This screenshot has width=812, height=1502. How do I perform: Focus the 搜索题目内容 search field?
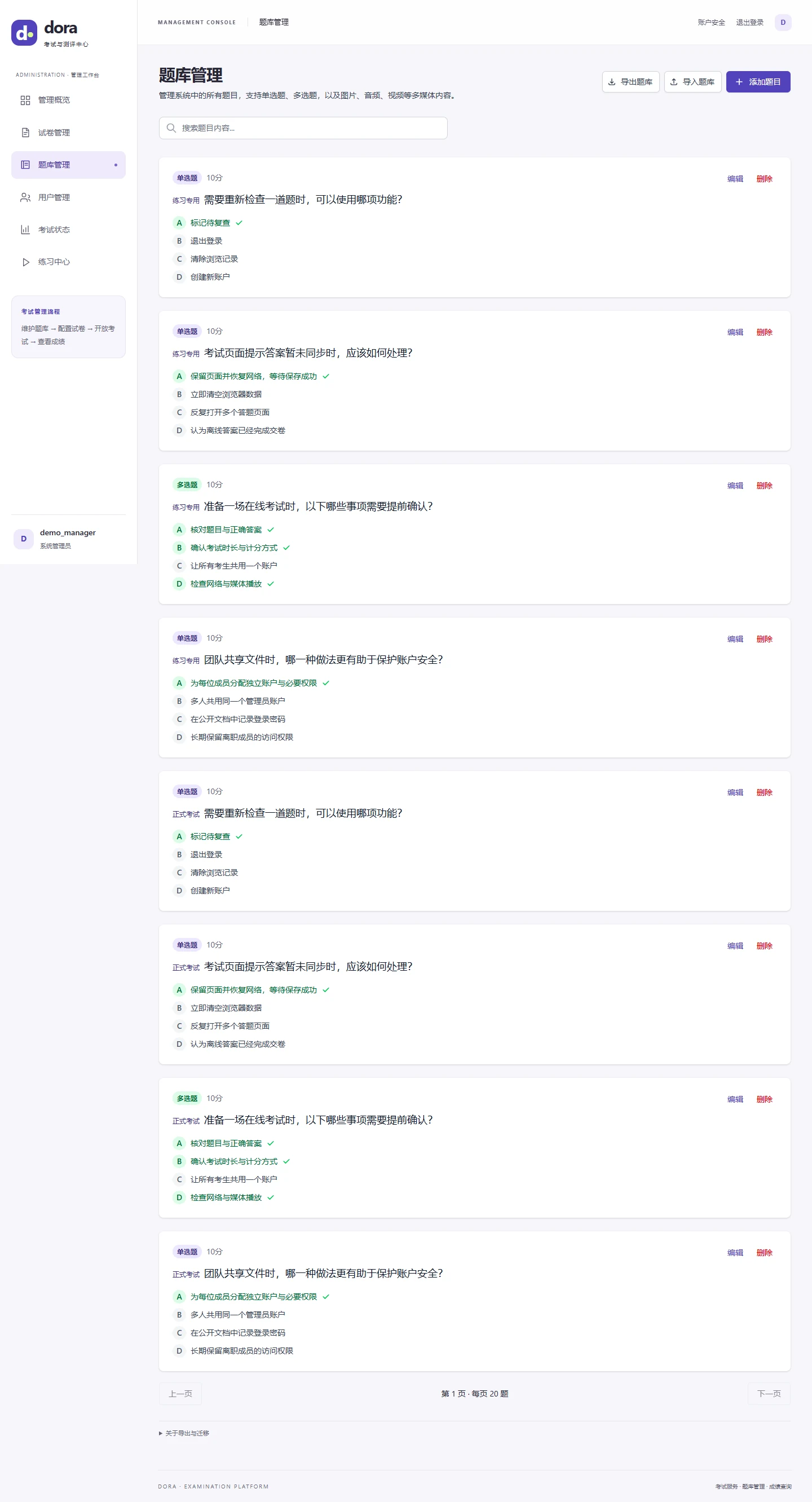point(303,127)
